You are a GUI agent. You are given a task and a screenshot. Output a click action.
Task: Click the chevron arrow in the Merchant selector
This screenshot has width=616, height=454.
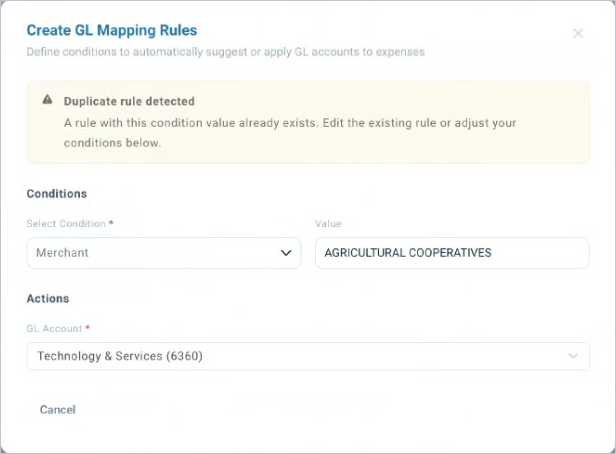[x=286, y=253]
